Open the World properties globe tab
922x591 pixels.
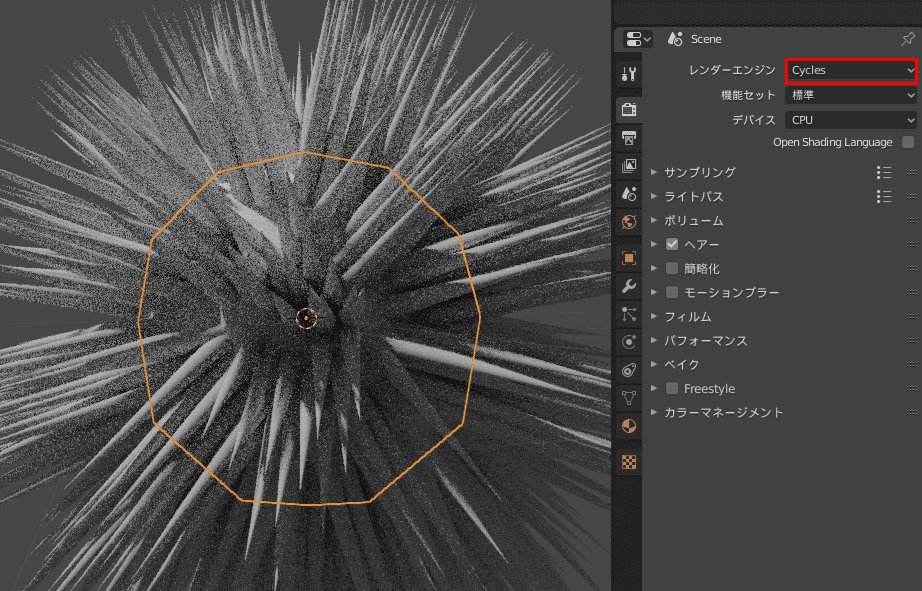629,222
